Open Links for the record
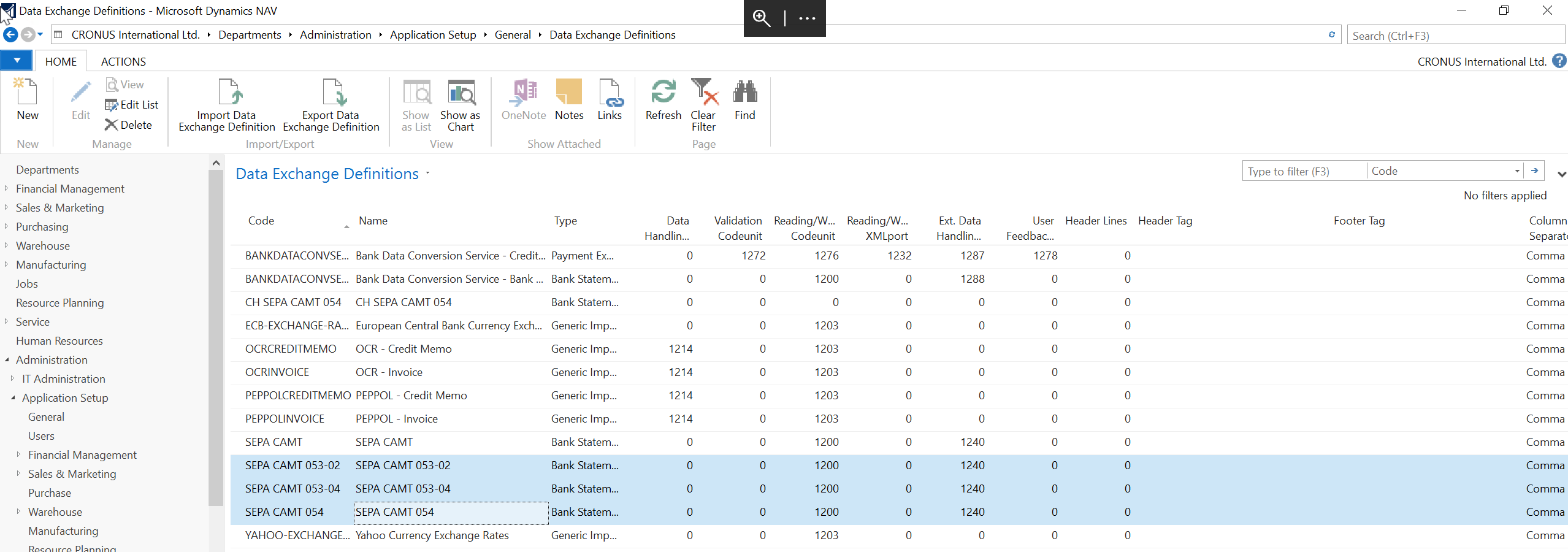This screenshot has width=1568, height=552. click(610, 100)
